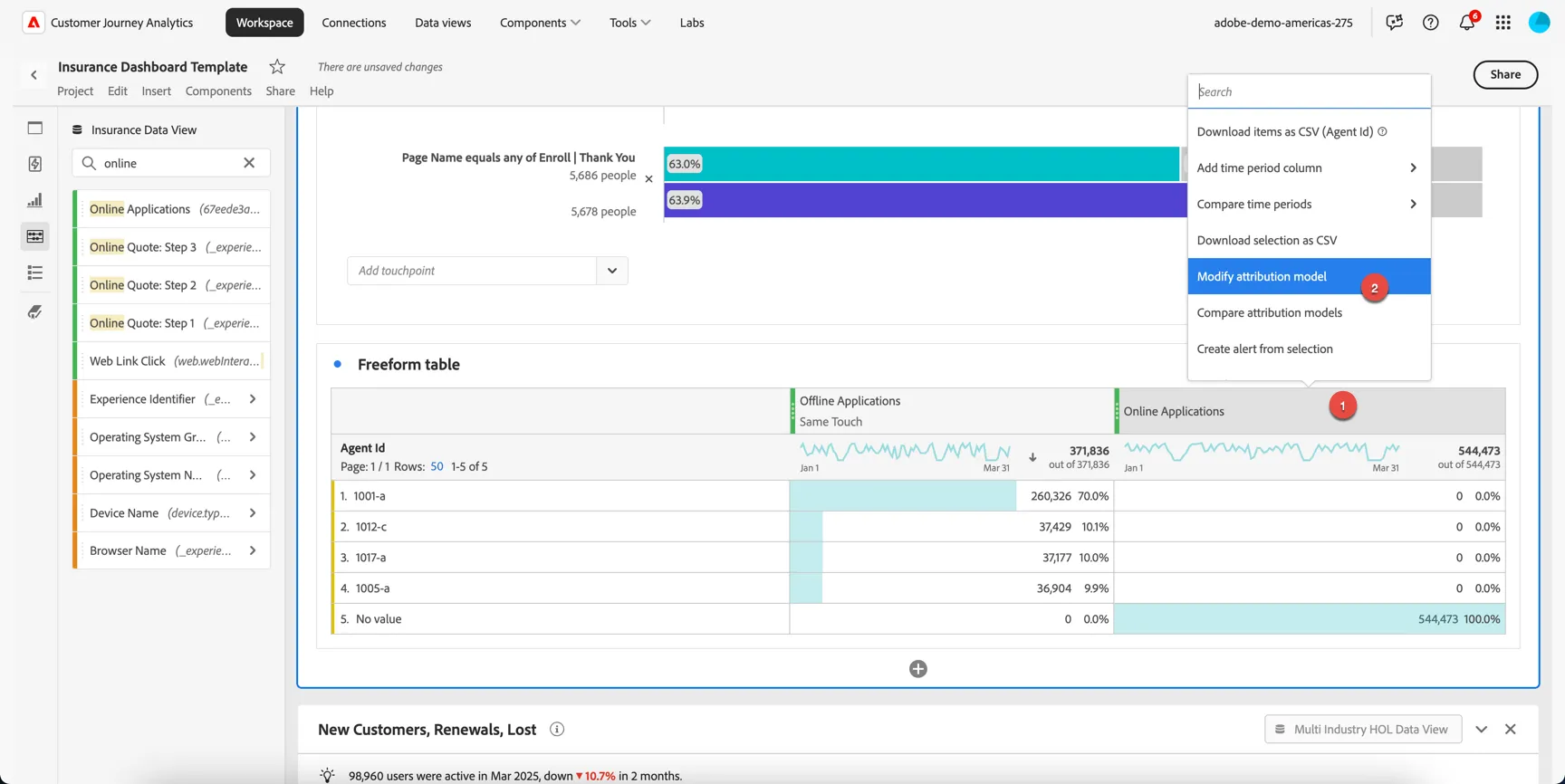The width and height of the screenshot is (1565, 784).
Task: Open the Insert menu
Action: tap(156, 91)
